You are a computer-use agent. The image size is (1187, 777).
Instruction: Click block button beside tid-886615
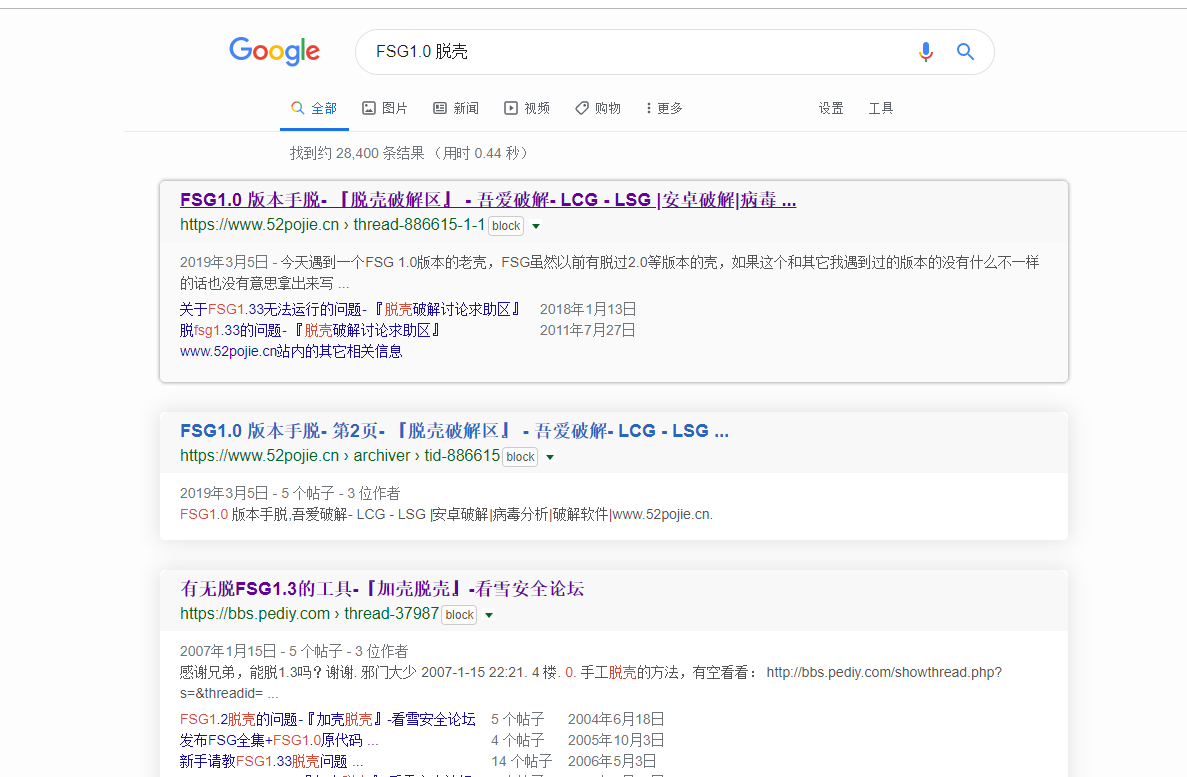[520, 457]
